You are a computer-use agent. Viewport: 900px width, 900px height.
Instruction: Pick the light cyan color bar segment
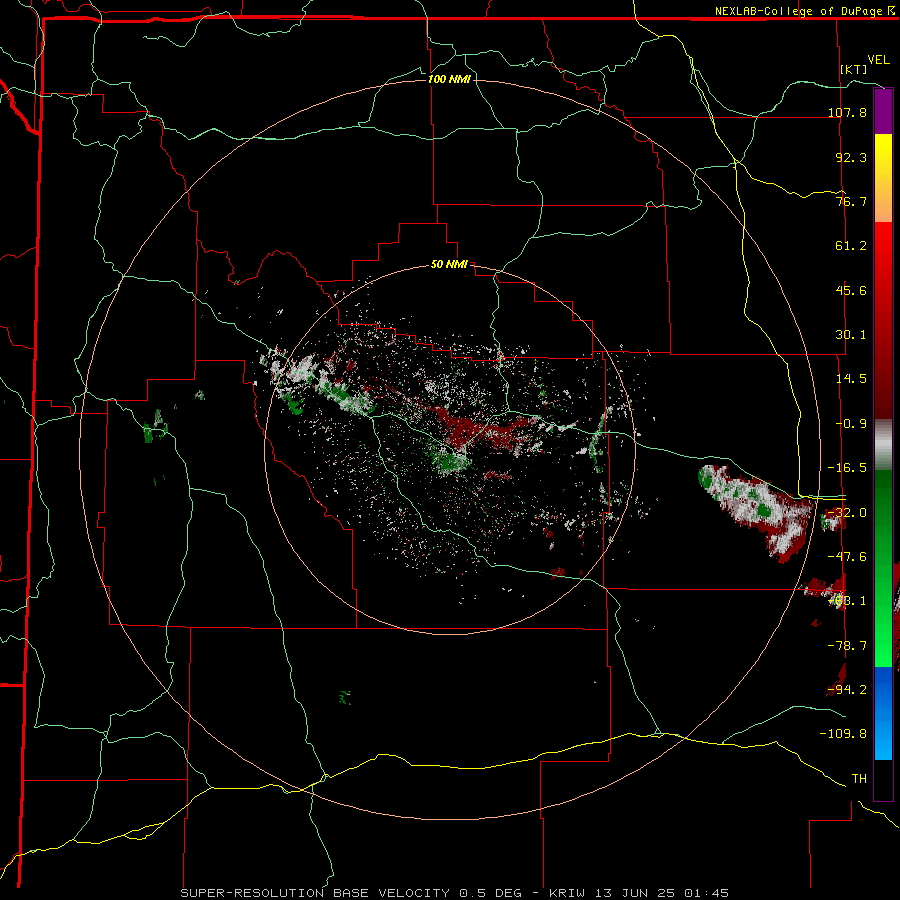click(x=883, y=743)
